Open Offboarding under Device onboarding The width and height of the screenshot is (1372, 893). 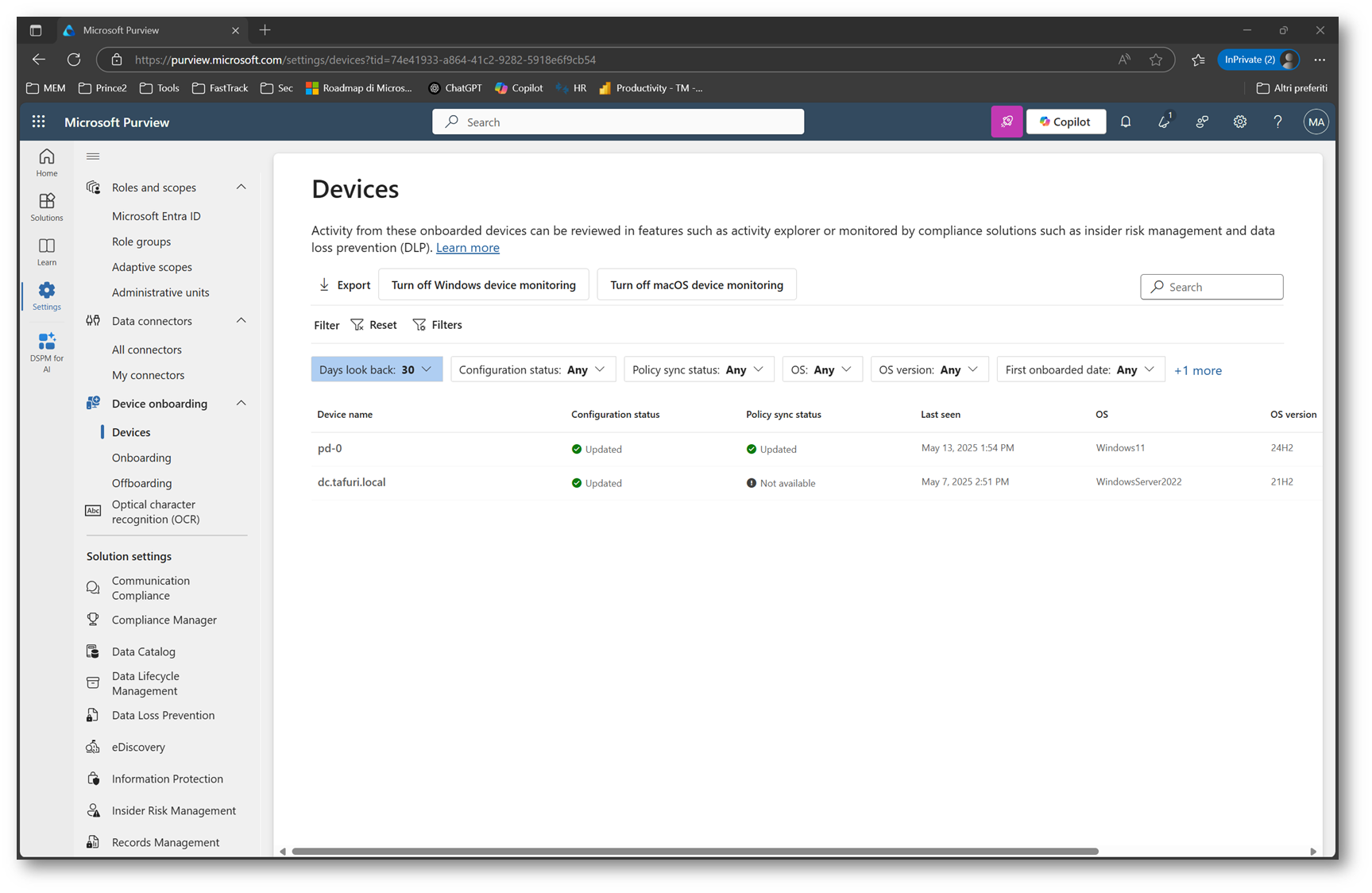tap(141, 483)
